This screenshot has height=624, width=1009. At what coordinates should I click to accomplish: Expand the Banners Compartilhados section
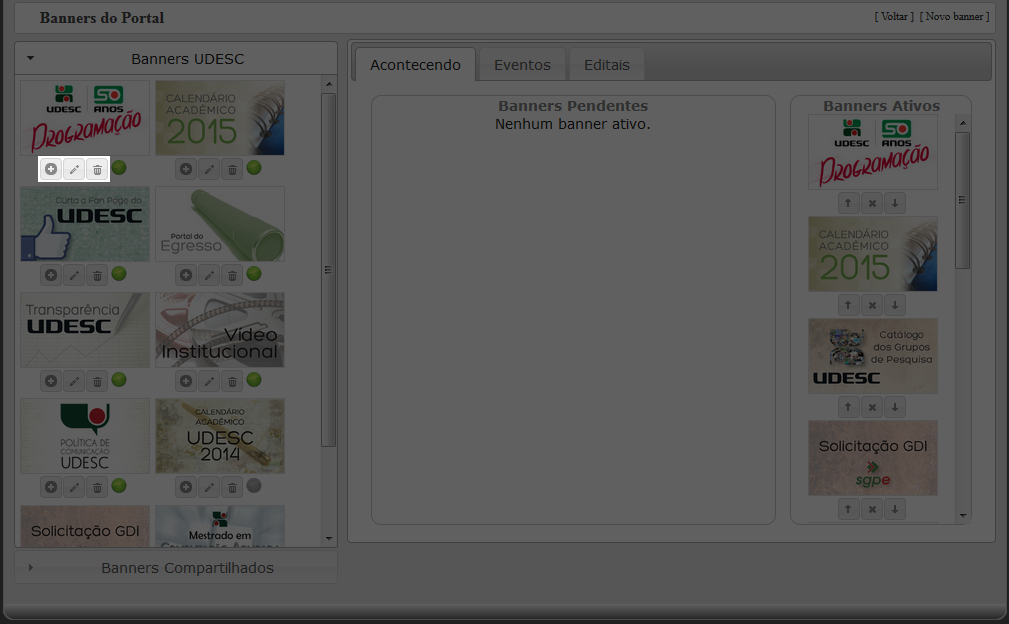click(x=176, y=568)
